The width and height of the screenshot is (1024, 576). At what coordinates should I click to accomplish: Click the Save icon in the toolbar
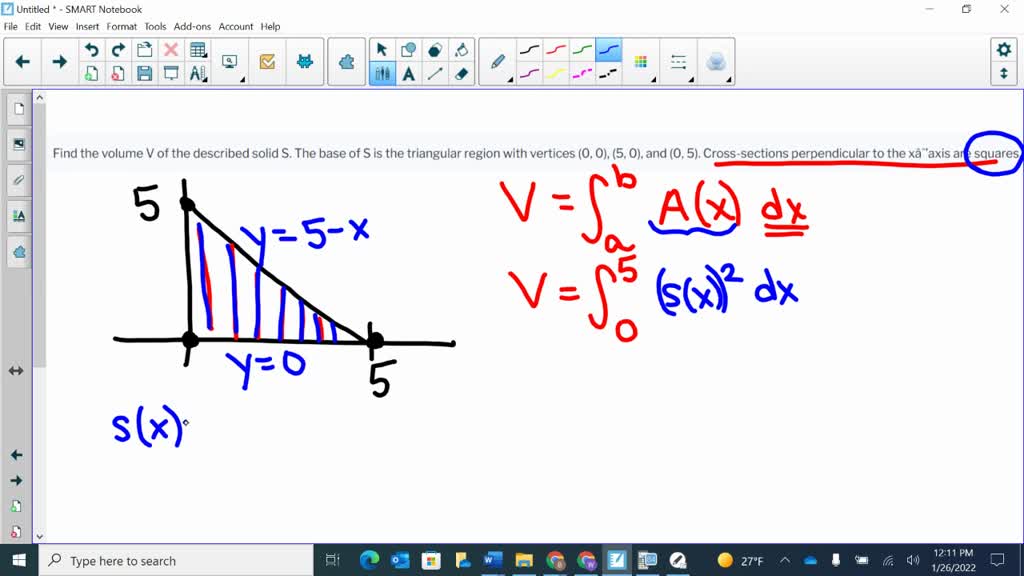click(145, 73)
